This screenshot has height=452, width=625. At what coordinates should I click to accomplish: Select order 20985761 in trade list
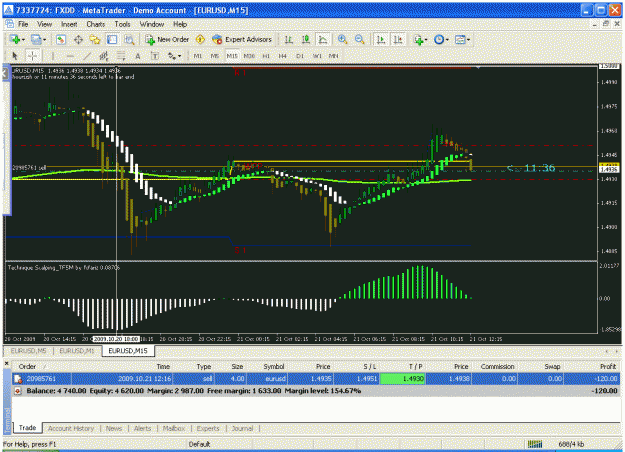click(316, 379)
